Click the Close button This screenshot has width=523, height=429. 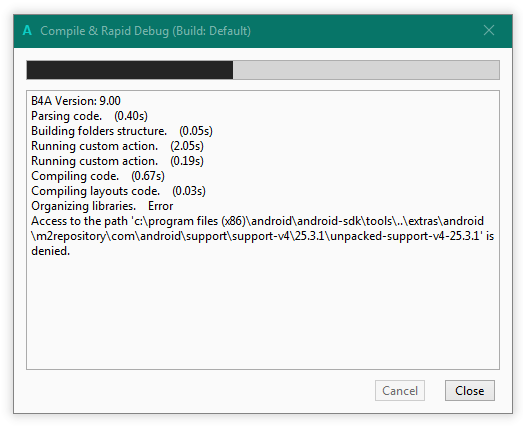470,390
